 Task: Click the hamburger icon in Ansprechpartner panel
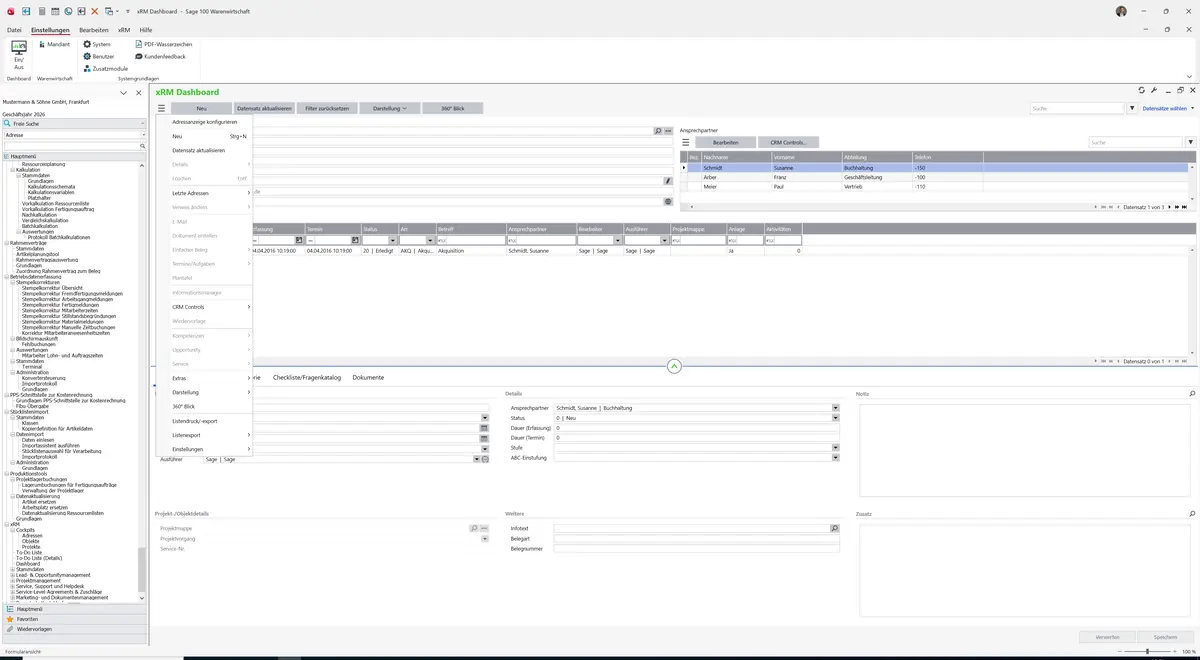point(686,142)
